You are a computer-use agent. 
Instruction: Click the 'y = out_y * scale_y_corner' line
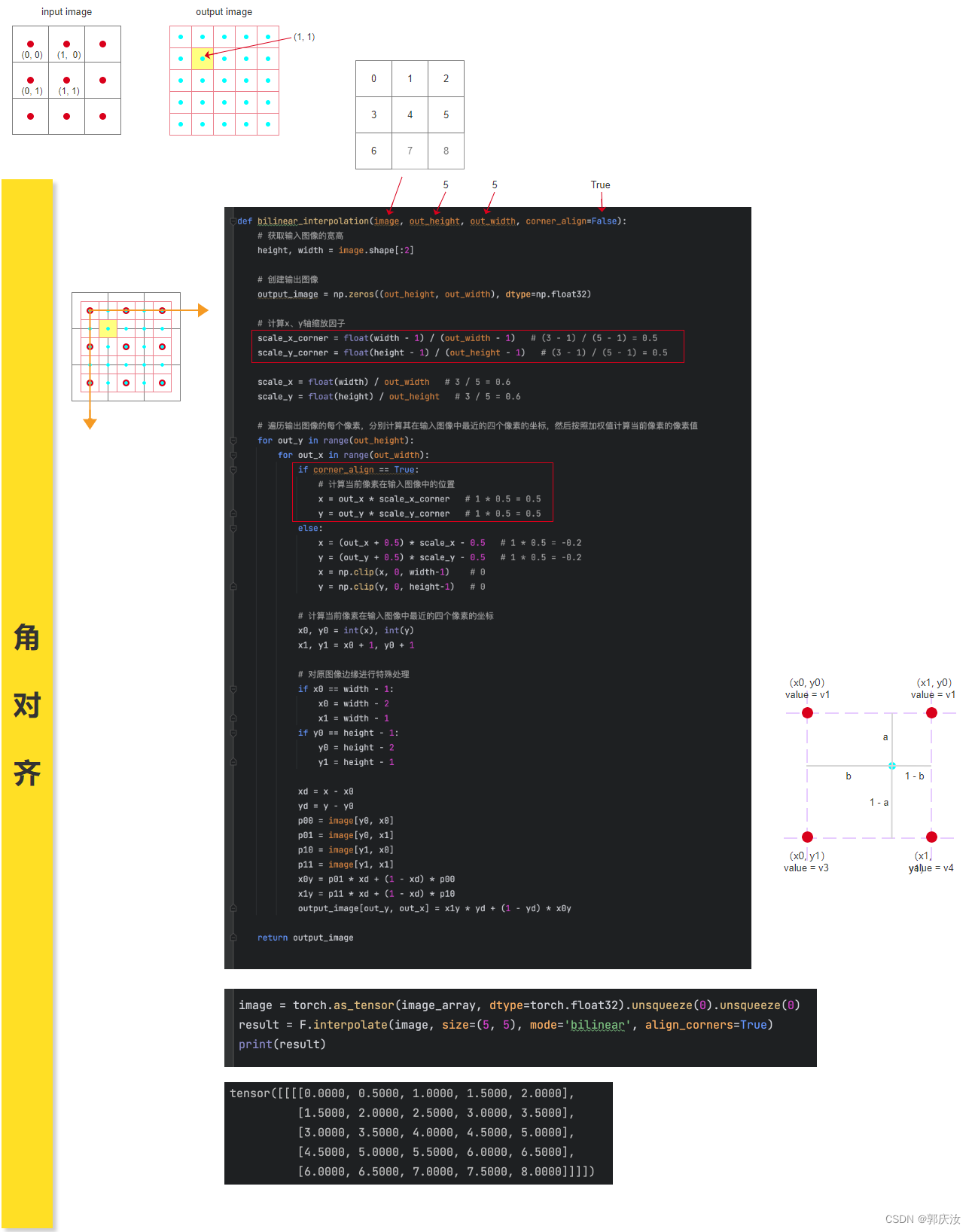point(429,514)
